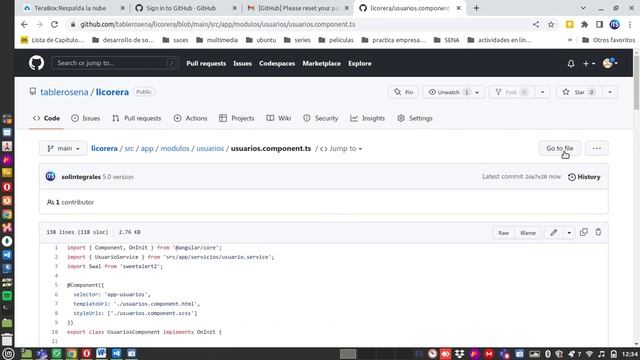640x360 pixels.
Task: Open the notifications bell icon
Action: (x=571, y=64)
